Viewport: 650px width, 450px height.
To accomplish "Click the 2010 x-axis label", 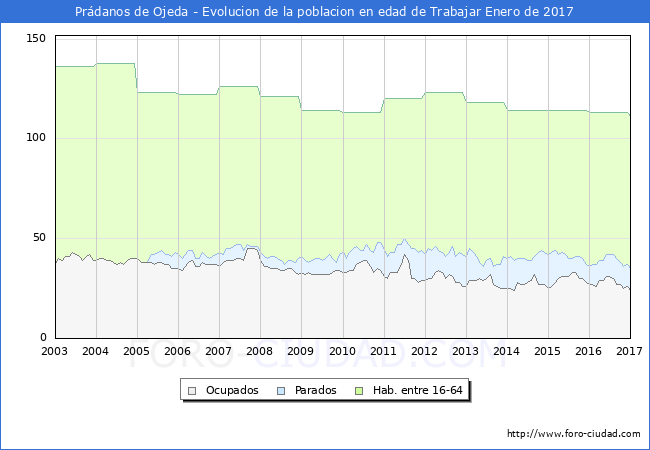I will pos(342,351).
